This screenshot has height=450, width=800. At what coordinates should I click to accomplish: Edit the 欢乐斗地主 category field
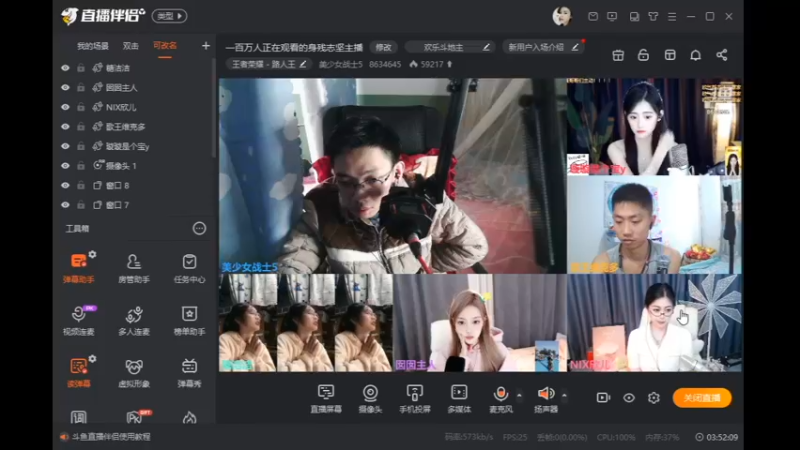click(x=450, y=47)
